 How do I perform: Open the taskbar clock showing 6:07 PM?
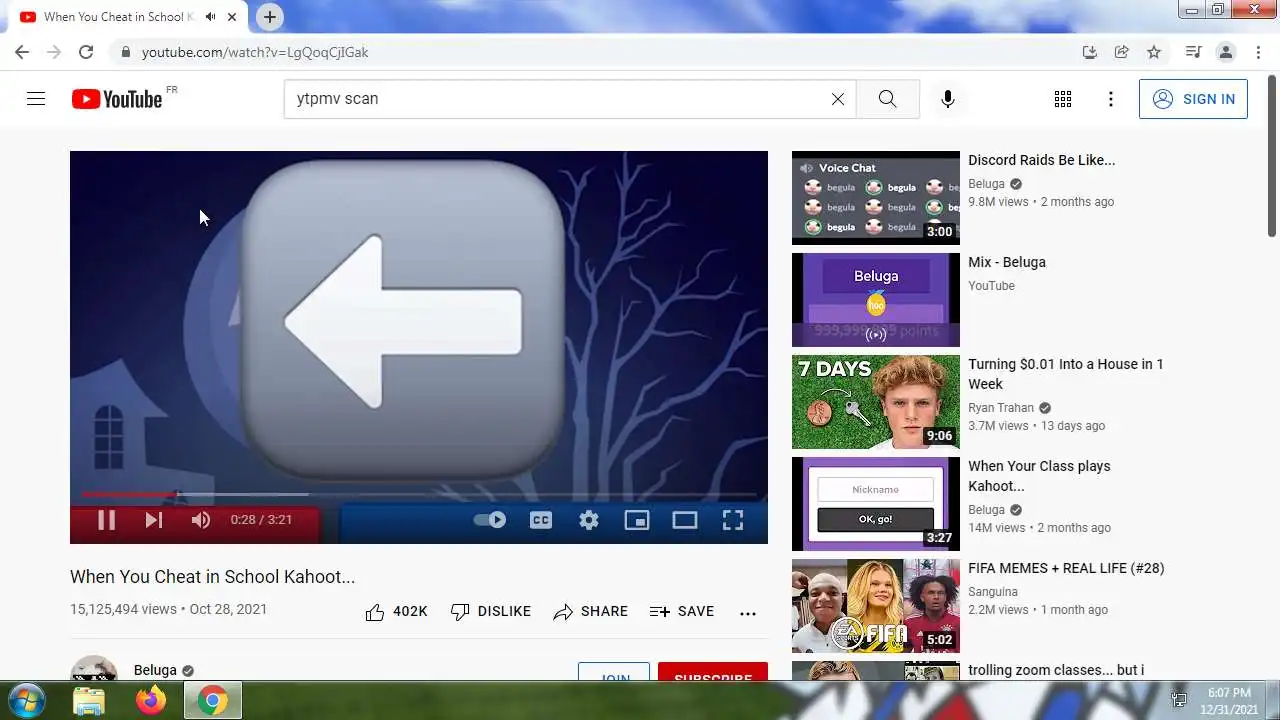[1229, 701]
